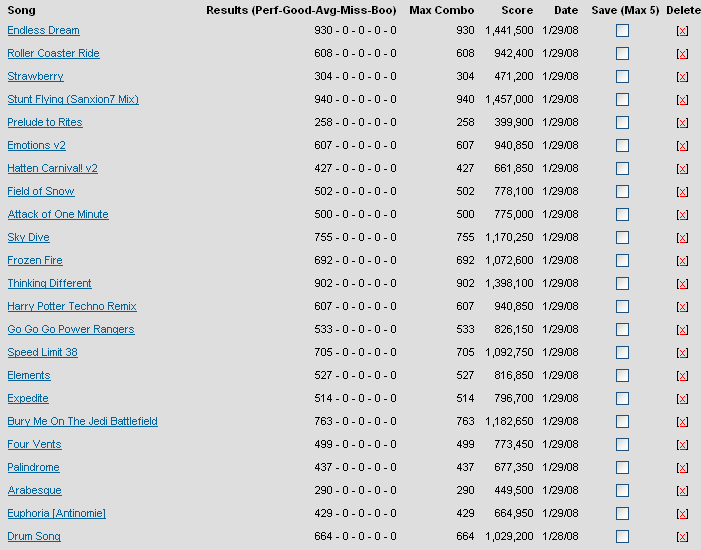Open the Emotions v2 song page

[36, 146]
